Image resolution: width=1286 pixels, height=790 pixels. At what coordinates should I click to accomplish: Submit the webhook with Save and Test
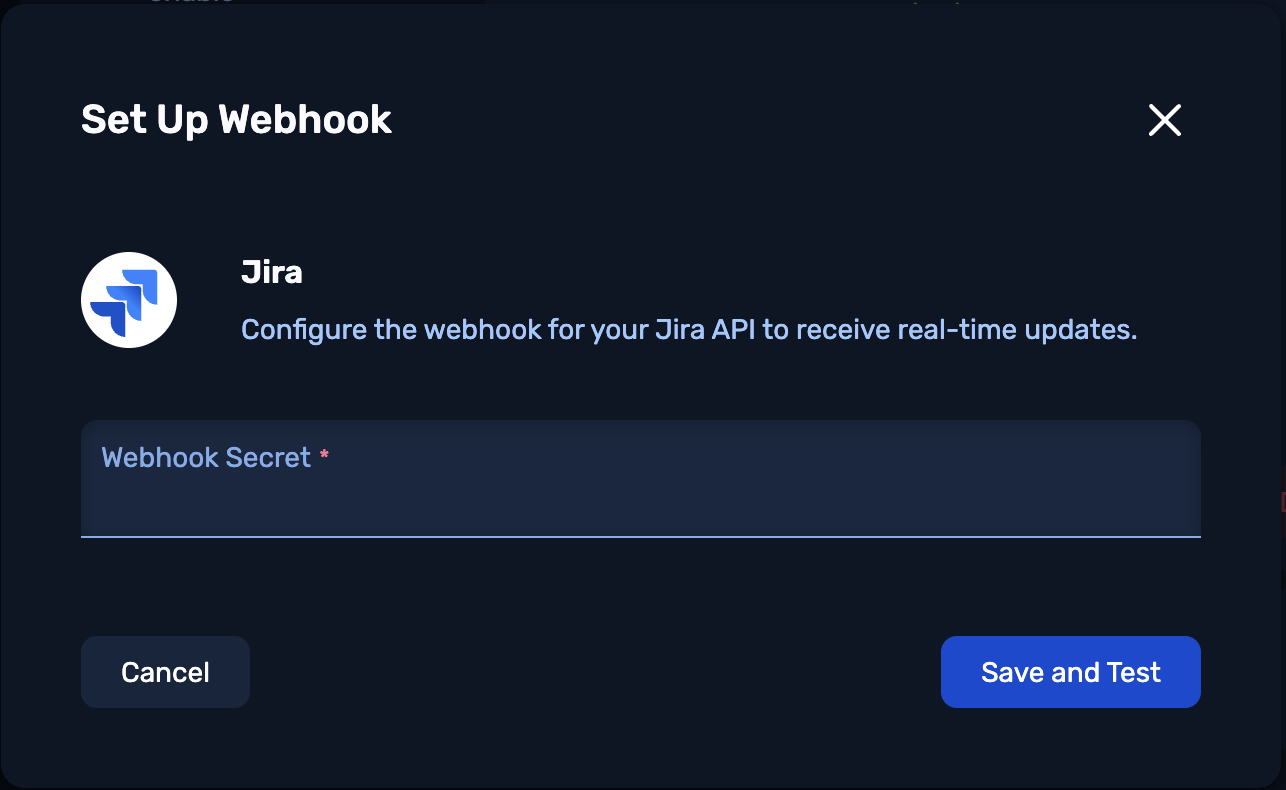tap(1070, 672)
